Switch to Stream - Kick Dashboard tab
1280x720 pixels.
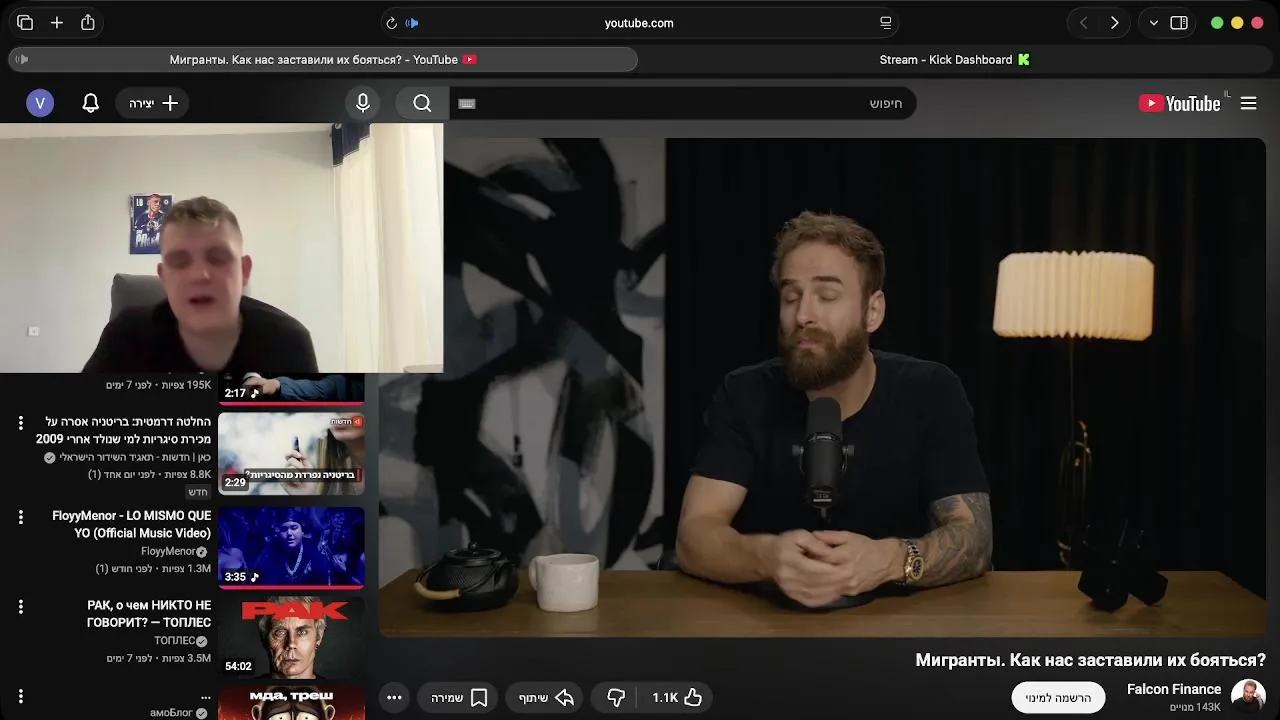point(955,60)
